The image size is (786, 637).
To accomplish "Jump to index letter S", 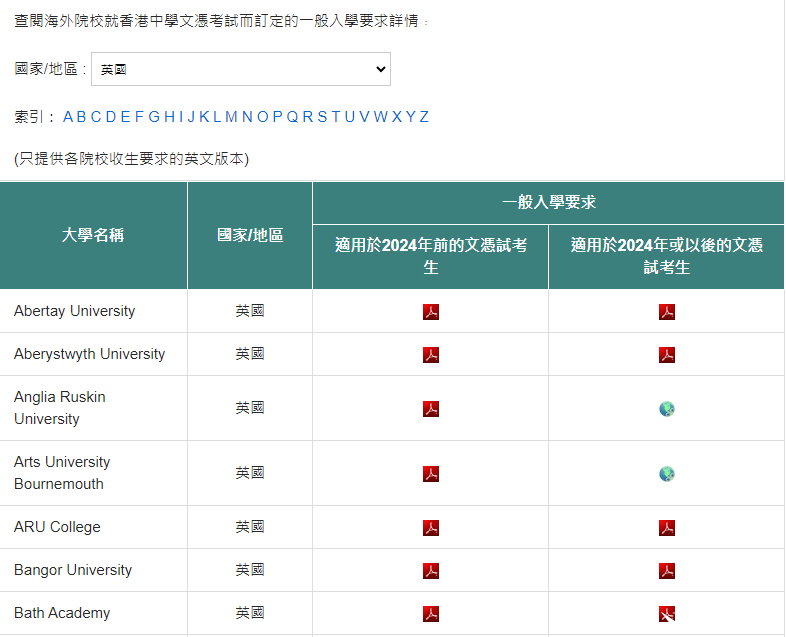I will 322,117.
